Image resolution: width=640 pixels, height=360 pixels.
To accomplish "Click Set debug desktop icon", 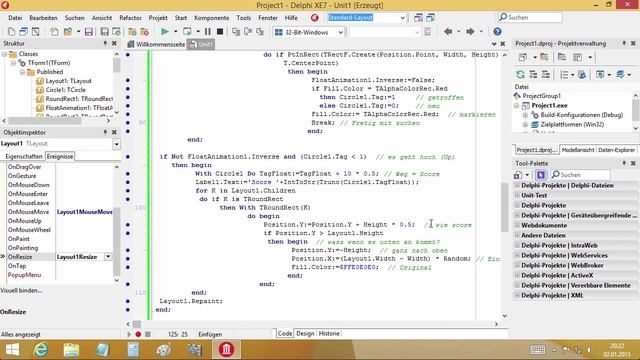I will (431, 18).
